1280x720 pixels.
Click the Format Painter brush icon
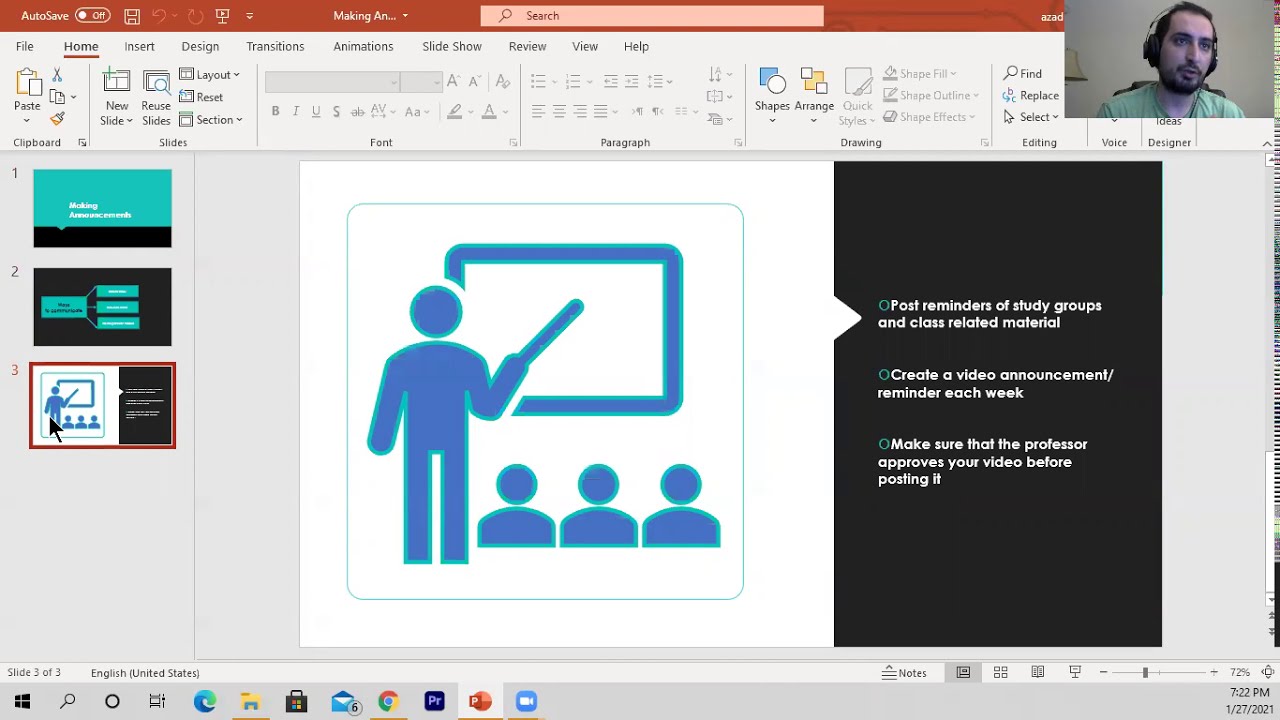point(57,119)
